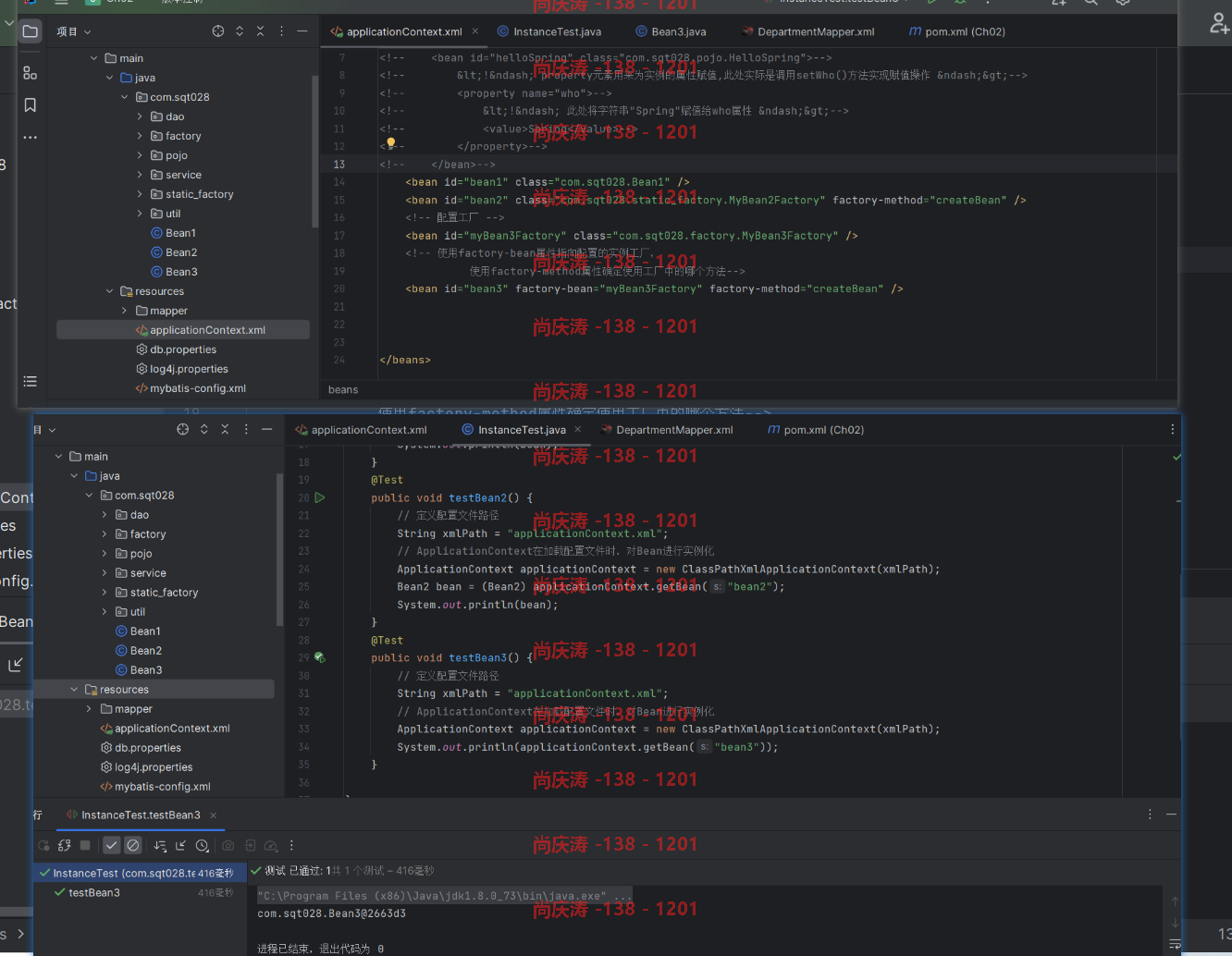Expand factory folder in upper tree
The height and width of the screenshot is (956, 1232).
[x=140, y=136]
